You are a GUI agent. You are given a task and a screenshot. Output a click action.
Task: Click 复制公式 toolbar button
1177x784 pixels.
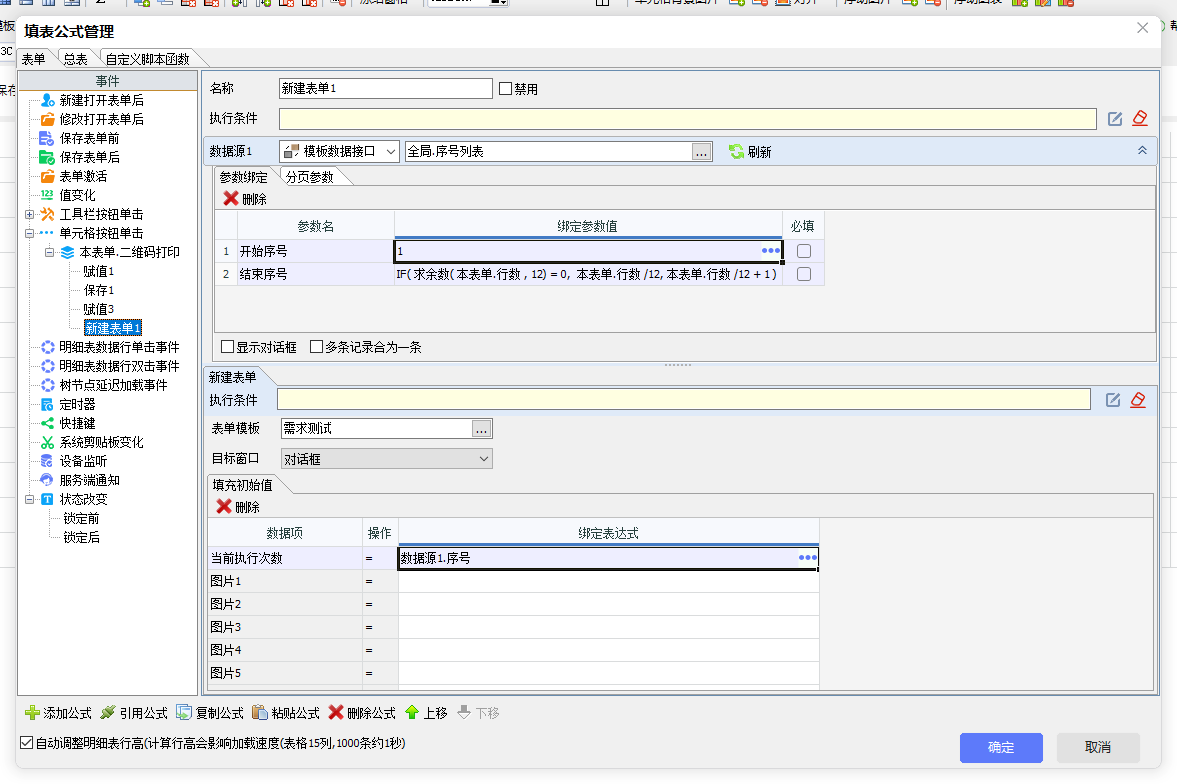click(209, 713)
